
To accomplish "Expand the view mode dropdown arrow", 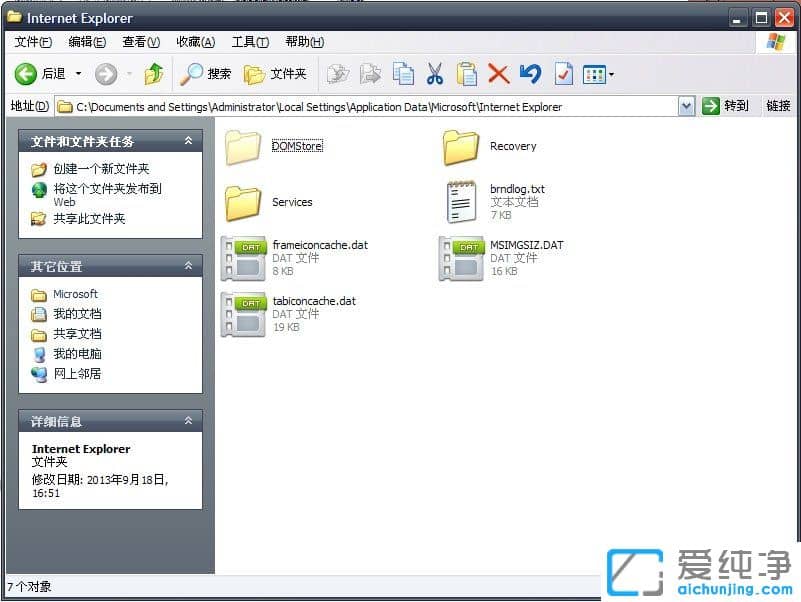I will [611, 72].
